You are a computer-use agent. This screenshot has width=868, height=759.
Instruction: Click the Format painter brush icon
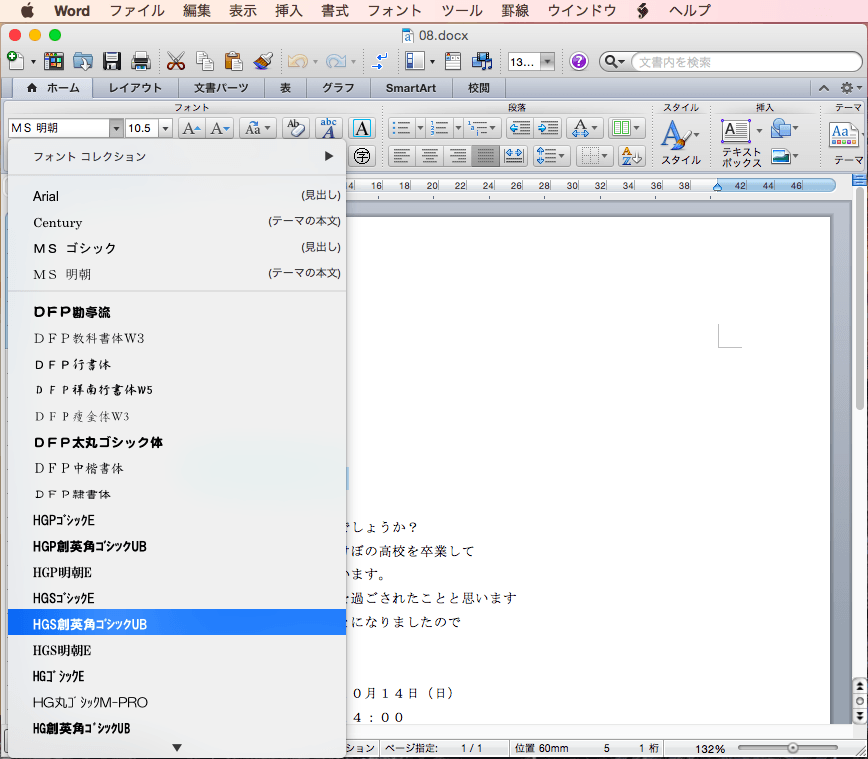(263, 61)
